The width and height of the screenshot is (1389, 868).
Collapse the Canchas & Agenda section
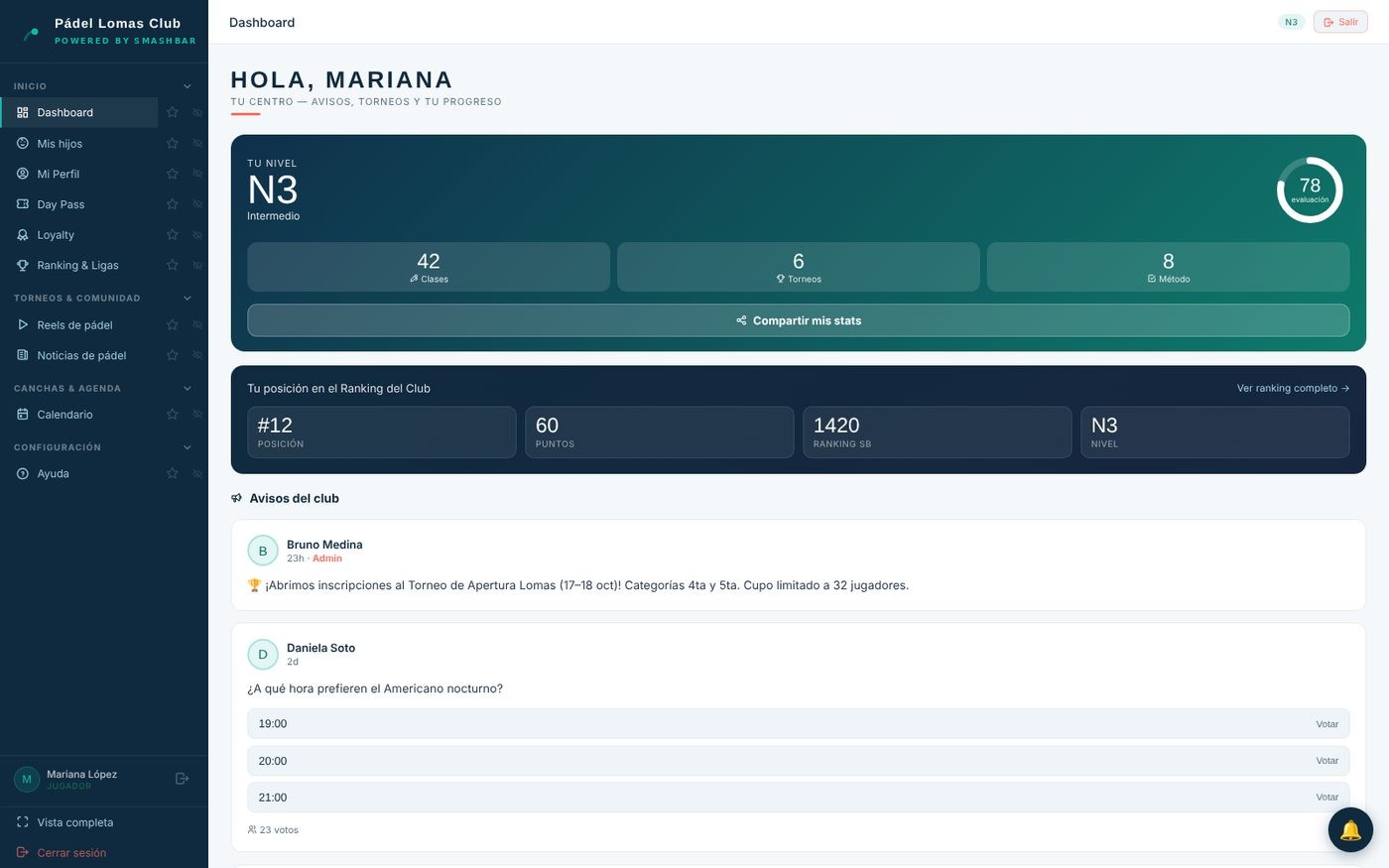(x=188, y=388)
